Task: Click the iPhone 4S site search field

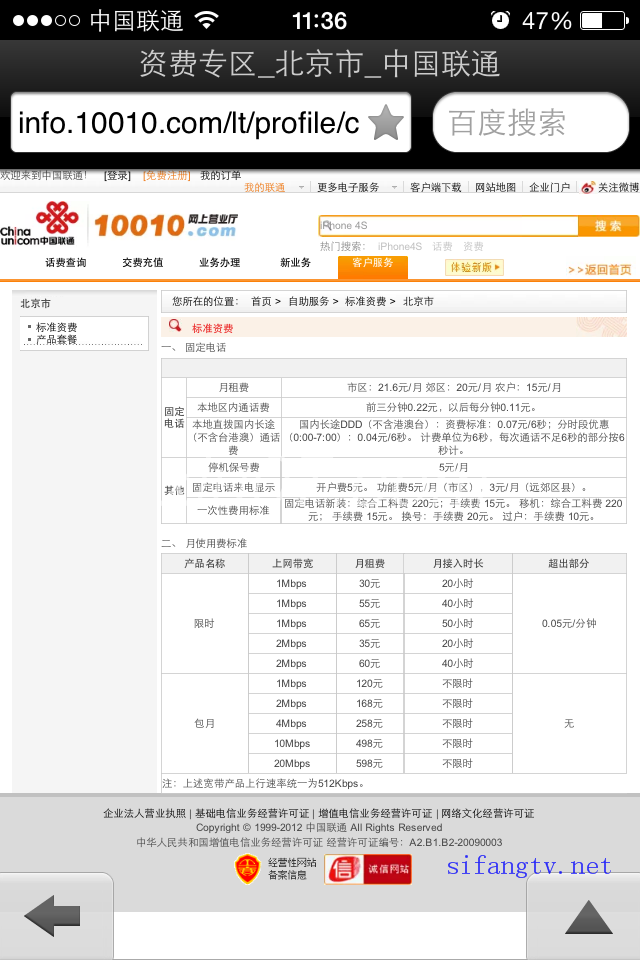Action: (x=448, y=225)
